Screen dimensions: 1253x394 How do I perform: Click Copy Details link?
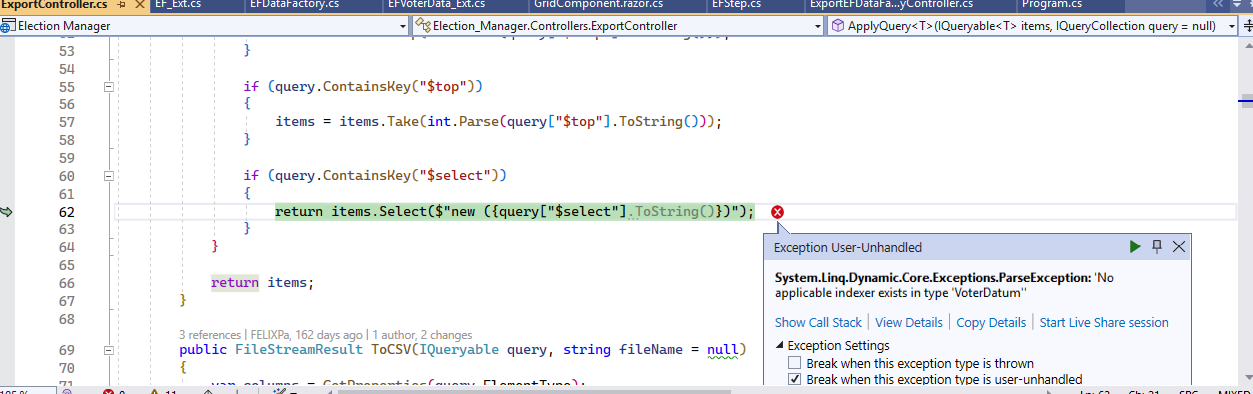click(991, 322)
